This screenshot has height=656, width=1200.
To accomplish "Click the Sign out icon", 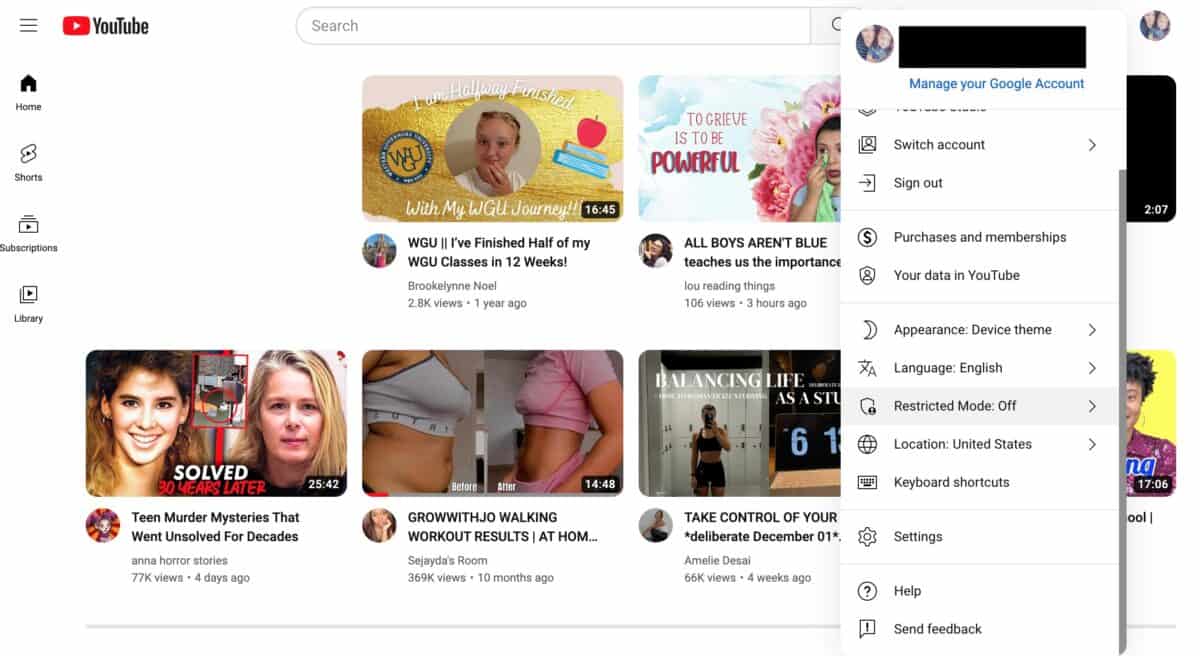I will coord(867,183).
